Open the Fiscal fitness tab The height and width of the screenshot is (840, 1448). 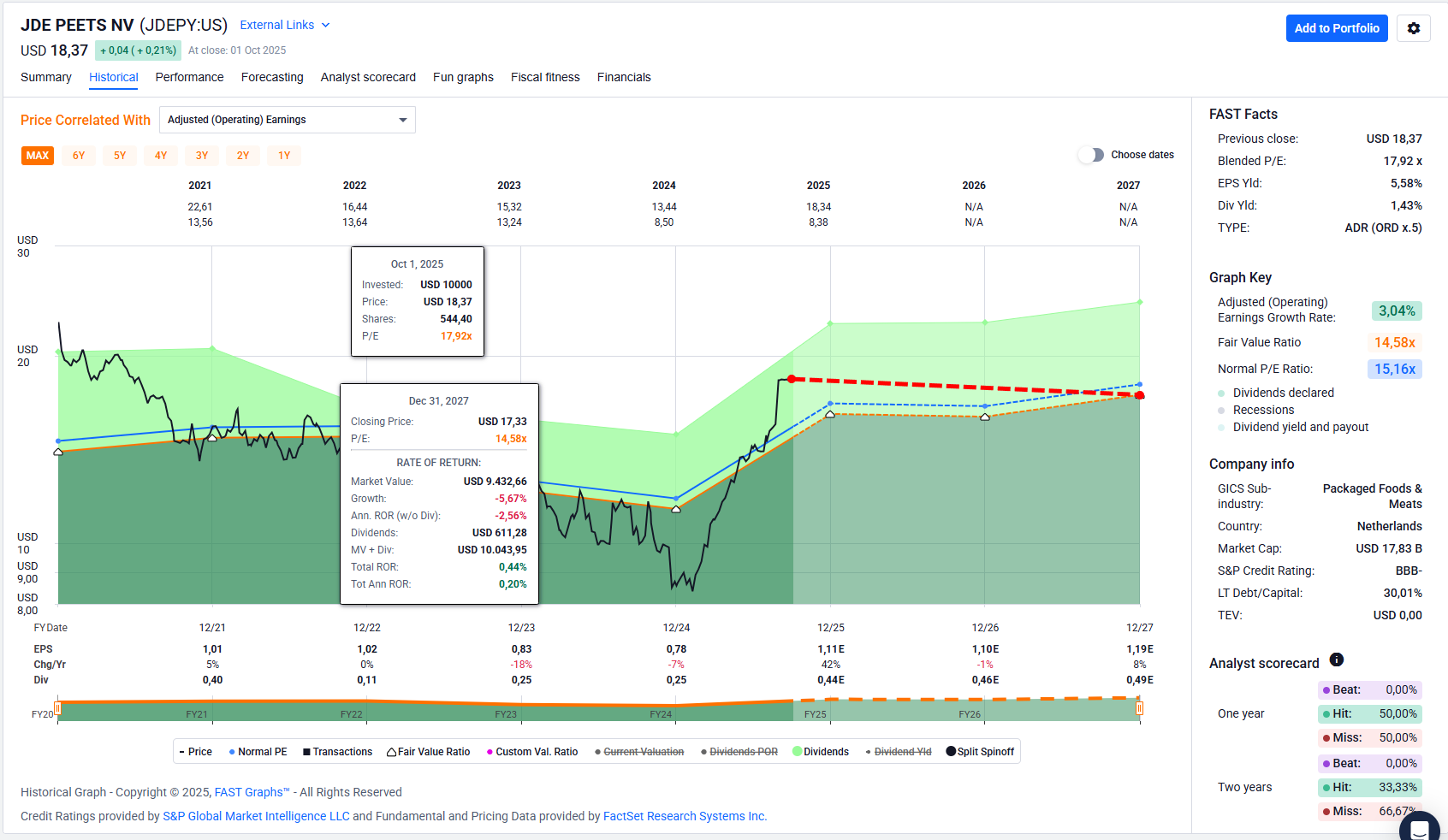[x=545, y=77]
